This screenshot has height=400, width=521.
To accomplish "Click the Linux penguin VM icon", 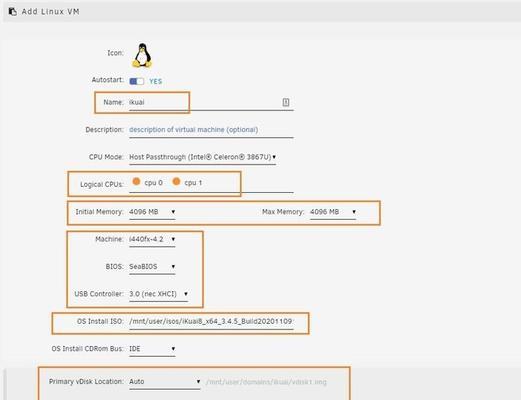I will pyautogui.click(x=142, y=55).
